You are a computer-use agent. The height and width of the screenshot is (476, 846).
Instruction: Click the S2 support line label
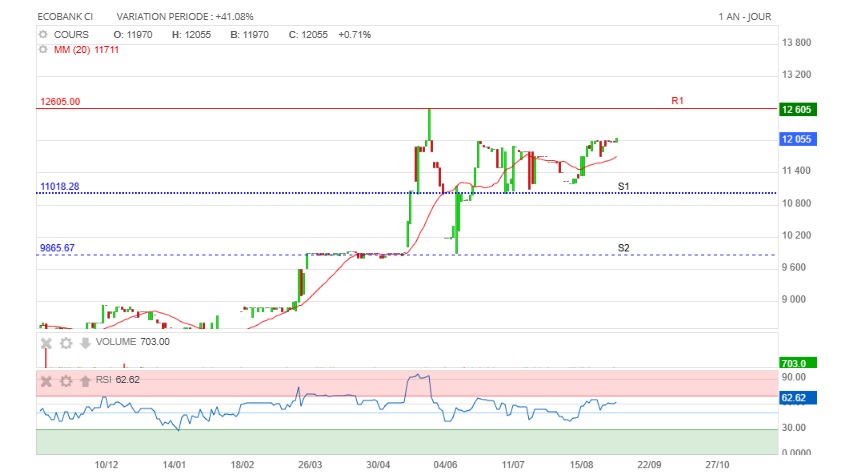(x=623, y=248)
